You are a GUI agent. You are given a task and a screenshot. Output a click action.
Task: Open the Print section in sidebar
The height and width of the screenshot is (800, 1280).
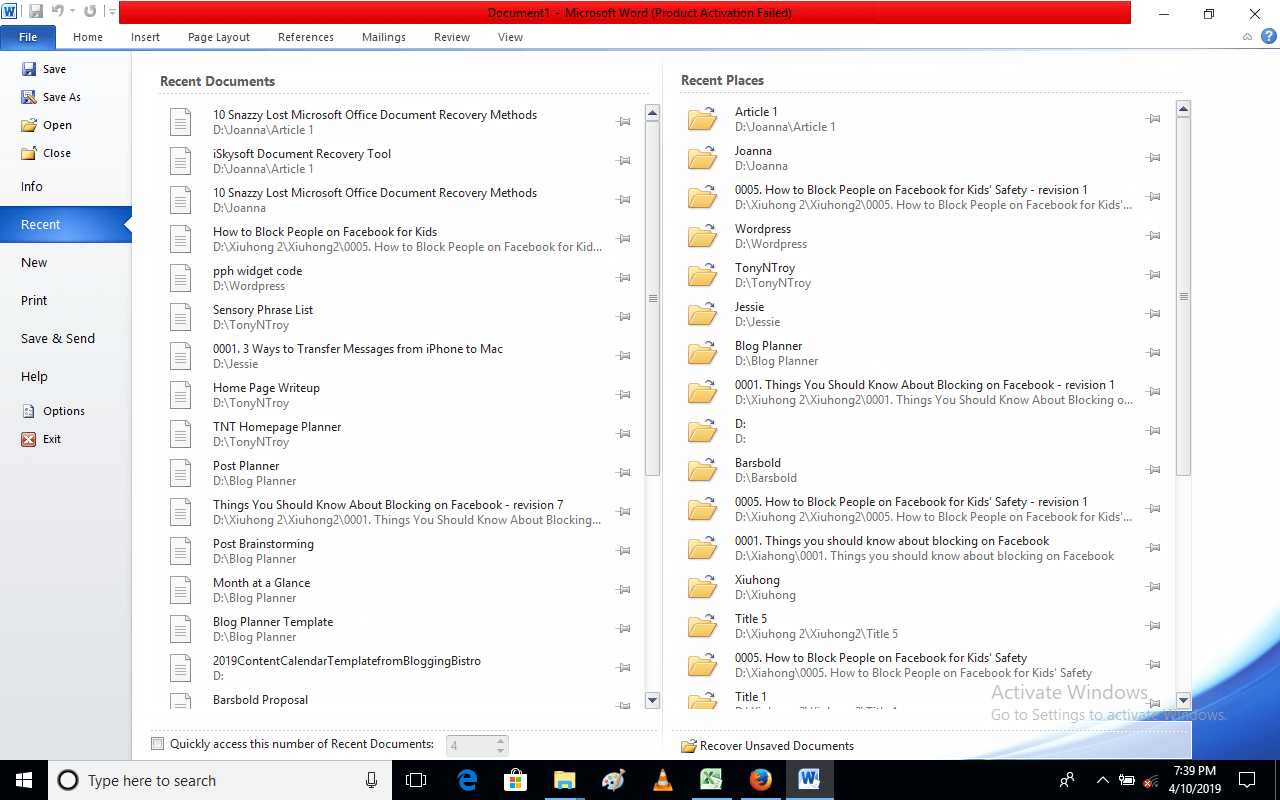pos(33,300)
